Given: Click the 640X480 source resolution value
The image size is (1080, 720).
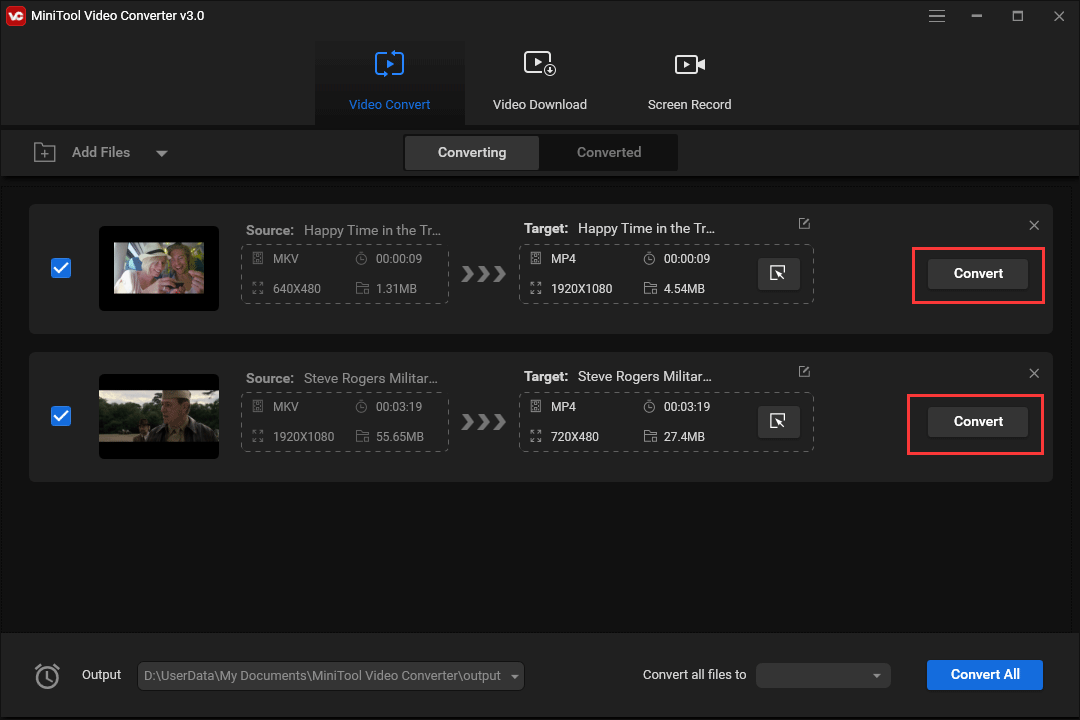Looking at the screenshot, I should tap(297, 289).
